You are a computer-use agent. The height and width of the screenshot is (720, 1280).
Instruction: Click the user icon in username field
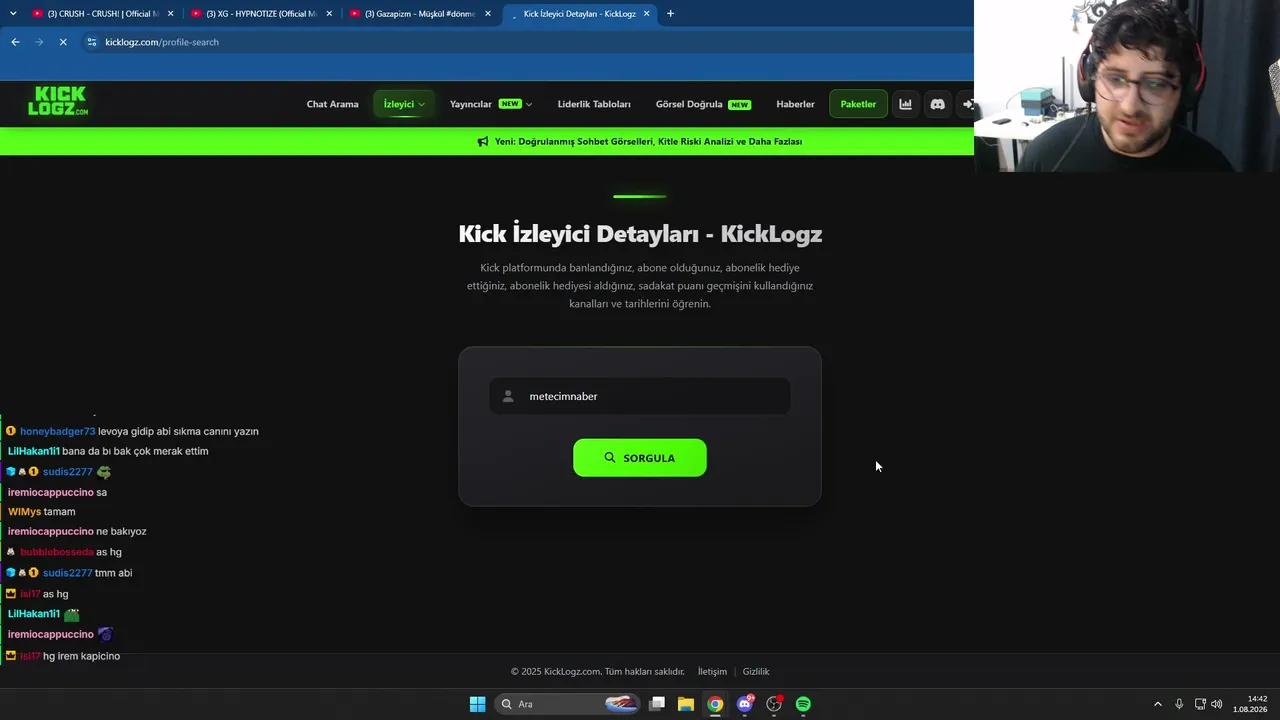point(508,397)
